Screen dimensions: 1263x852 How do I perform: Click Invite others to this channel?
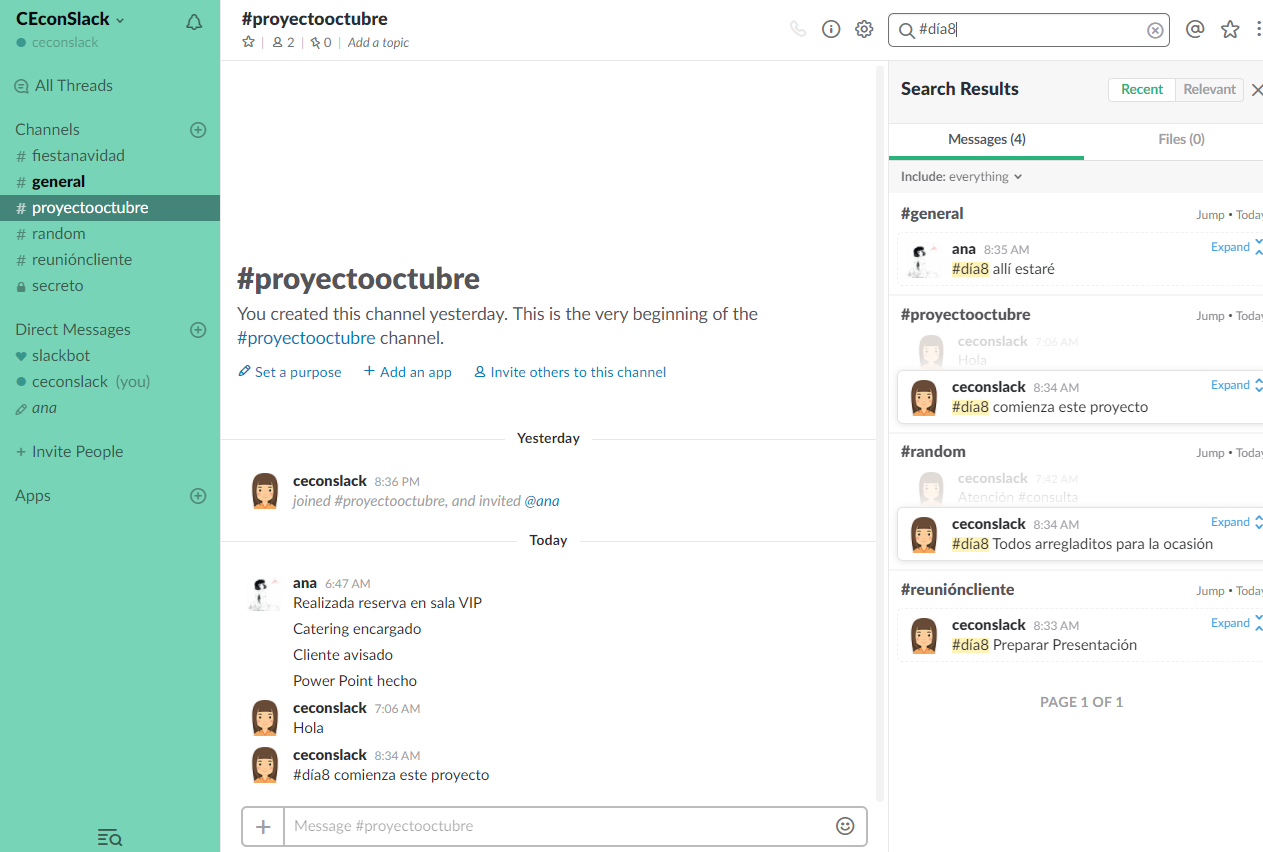[x=570, y=372]
